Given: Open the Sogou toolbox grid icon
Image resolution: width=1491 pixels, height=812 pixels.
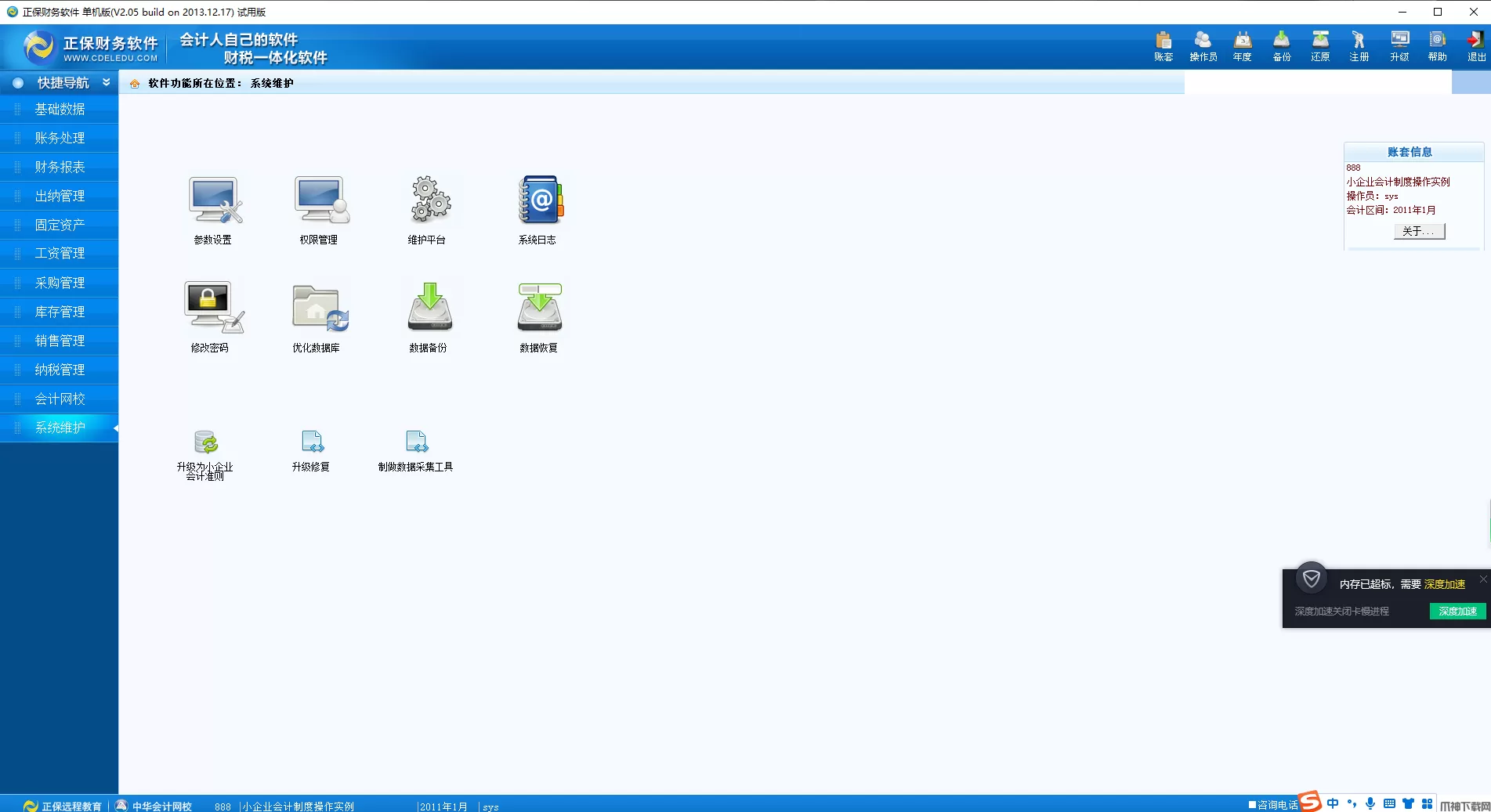Looking at the screenshot, I should [x=1427, y=803].
